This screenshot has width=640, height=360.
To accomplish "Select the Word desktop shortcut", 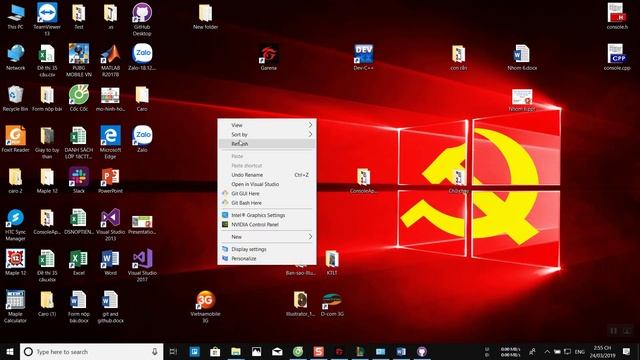I will pyautogui.click(x=110, y=262).
